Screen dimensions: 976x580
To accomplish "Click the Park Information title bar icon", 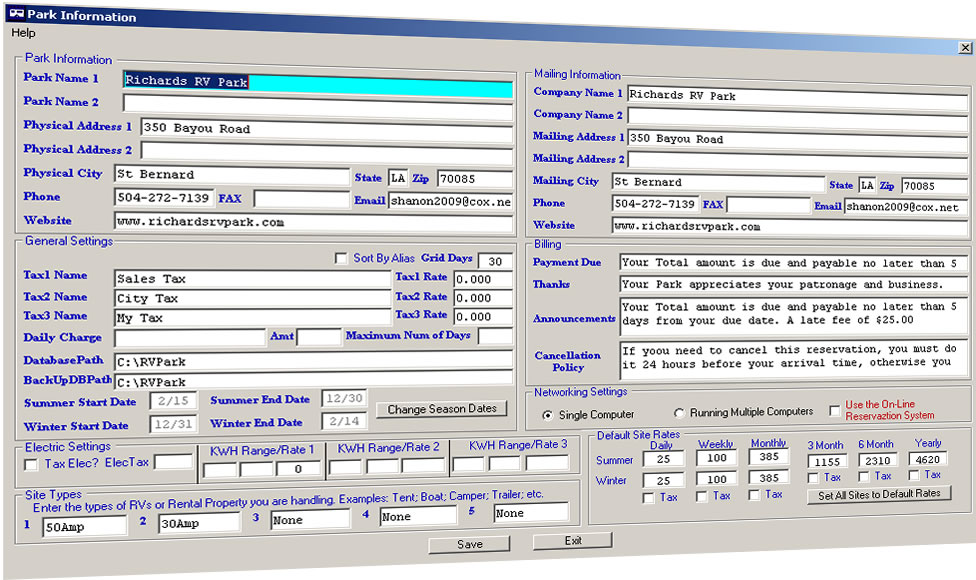I will (16, 14).
